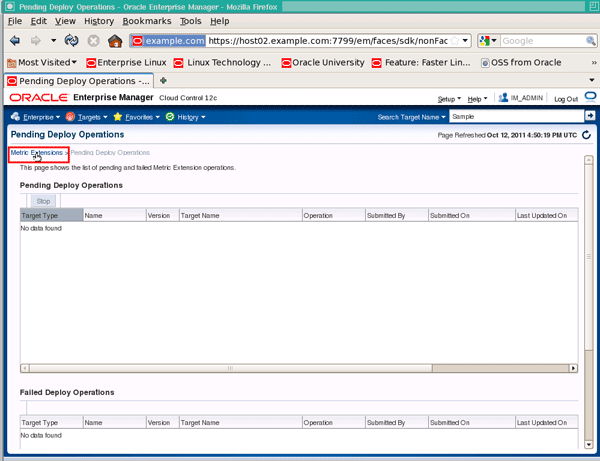Click the Stop button

click(43, 201)
